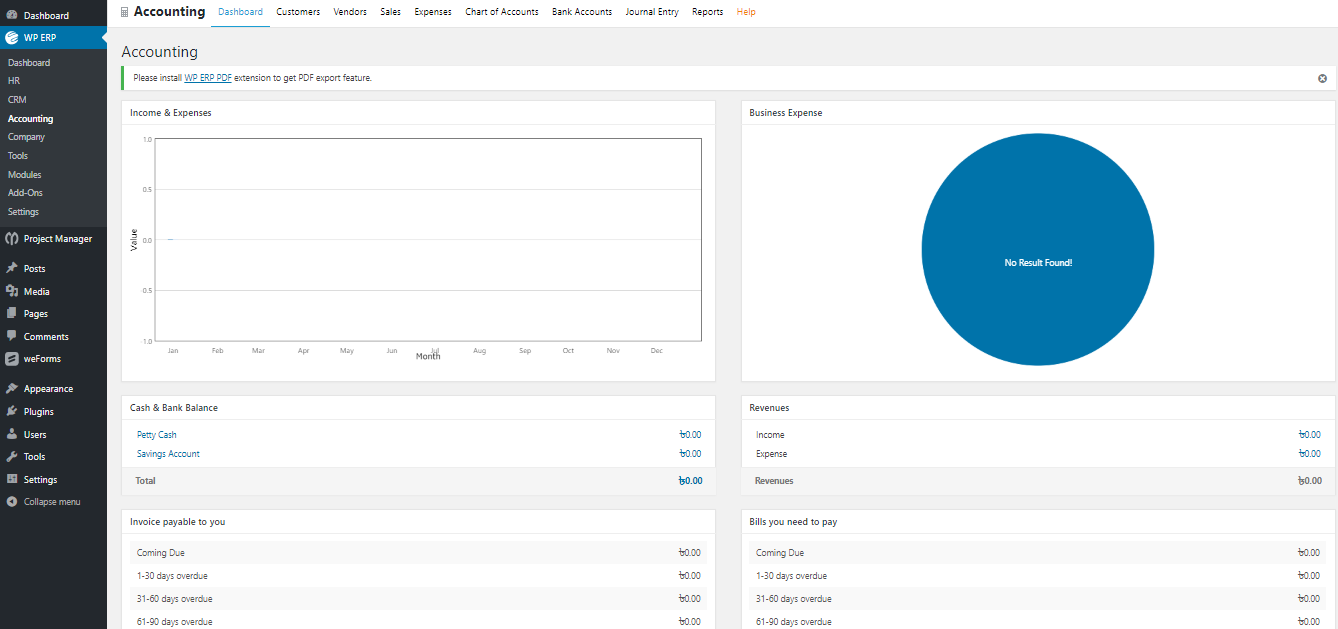The height and width of the screenshot is (629, 1338).
Task: Click the Expense revenue amount link
Action: 1309,454
